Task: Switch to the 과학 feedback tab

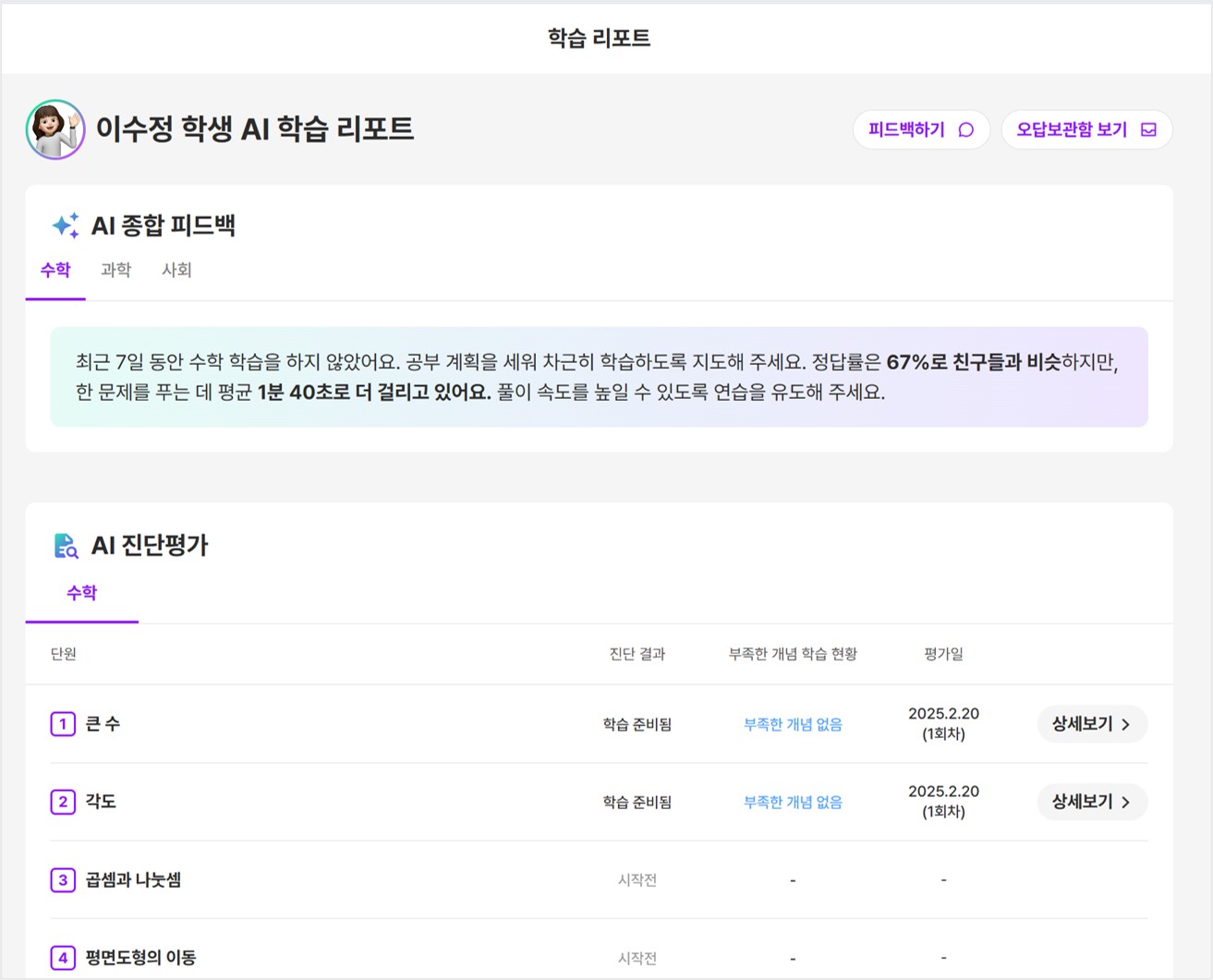Action: click(115, 270)
